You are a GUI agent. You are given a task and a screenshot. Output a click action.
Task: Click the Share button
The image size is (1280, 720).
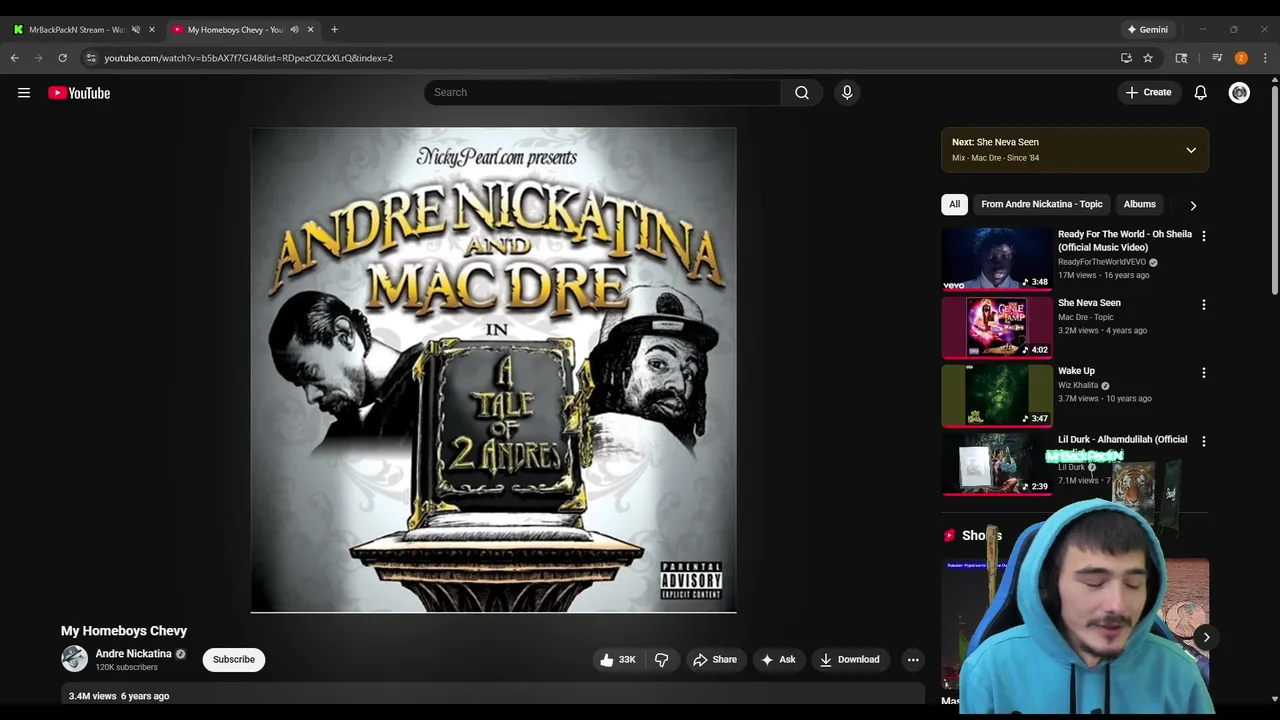(715, 660)
